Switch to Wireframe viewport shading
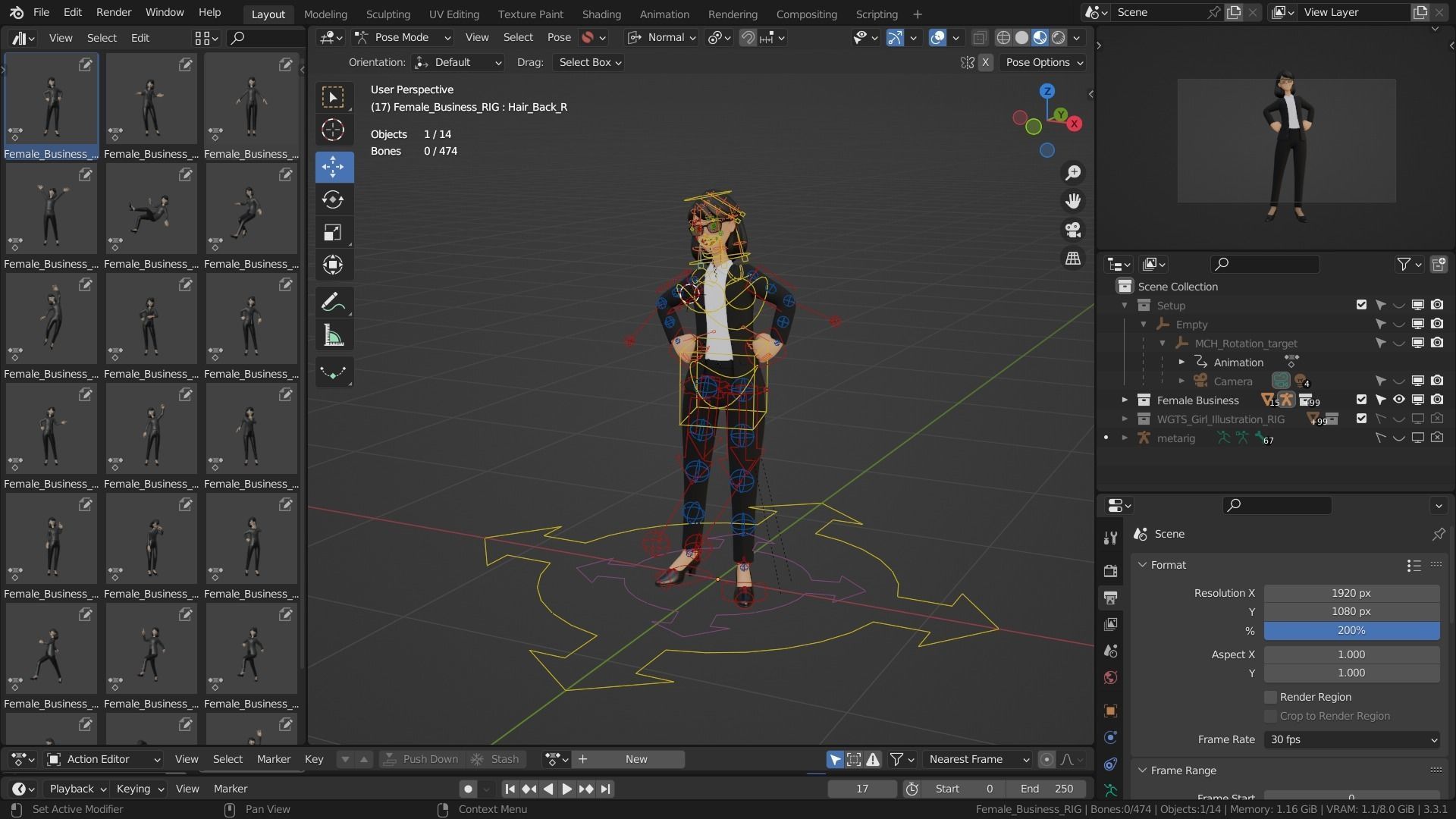 pyautogui.click(x=1003, y=37)
